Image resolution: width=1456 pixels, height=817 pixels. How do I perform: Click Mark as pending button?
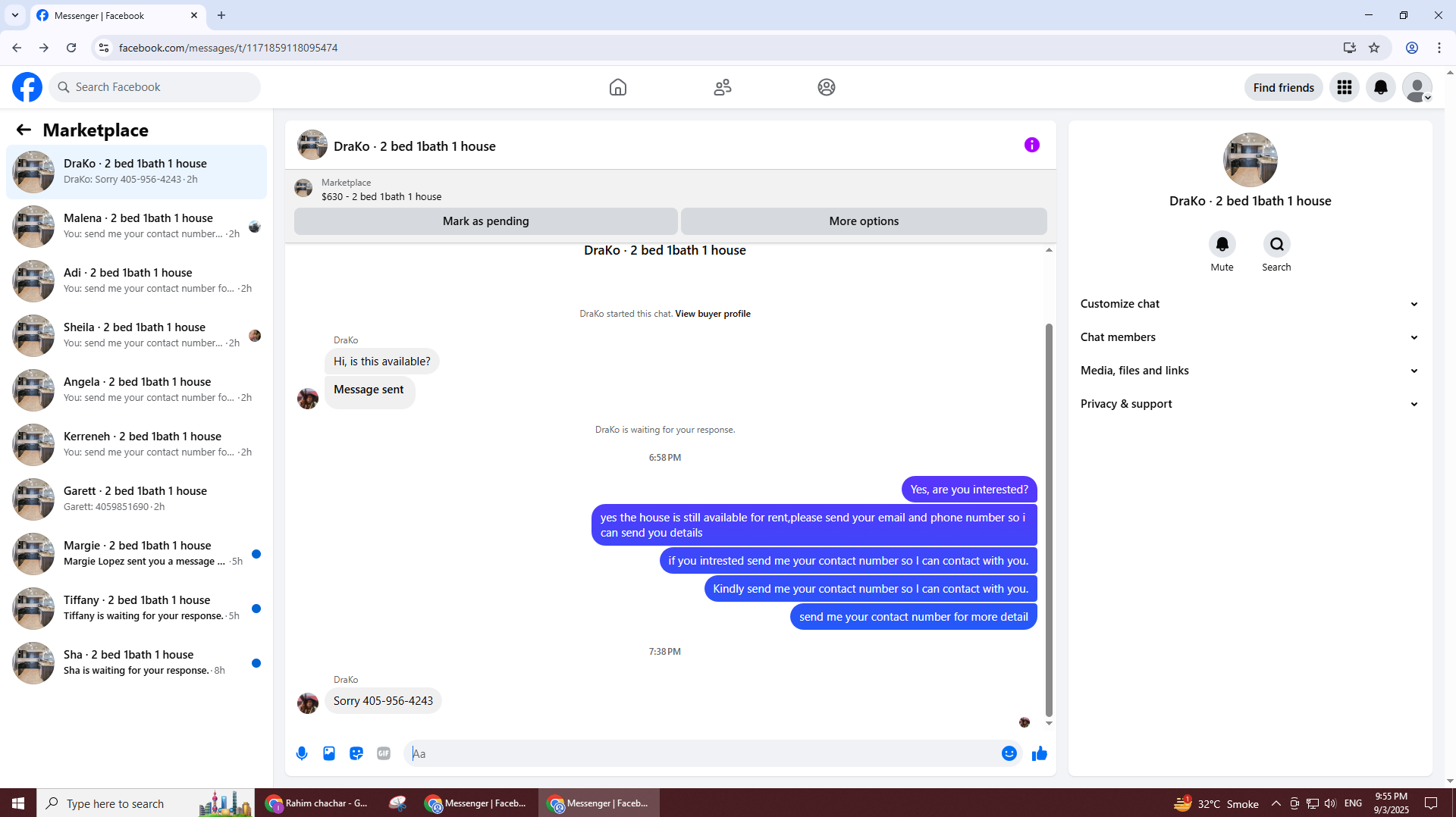coord(485,221)
